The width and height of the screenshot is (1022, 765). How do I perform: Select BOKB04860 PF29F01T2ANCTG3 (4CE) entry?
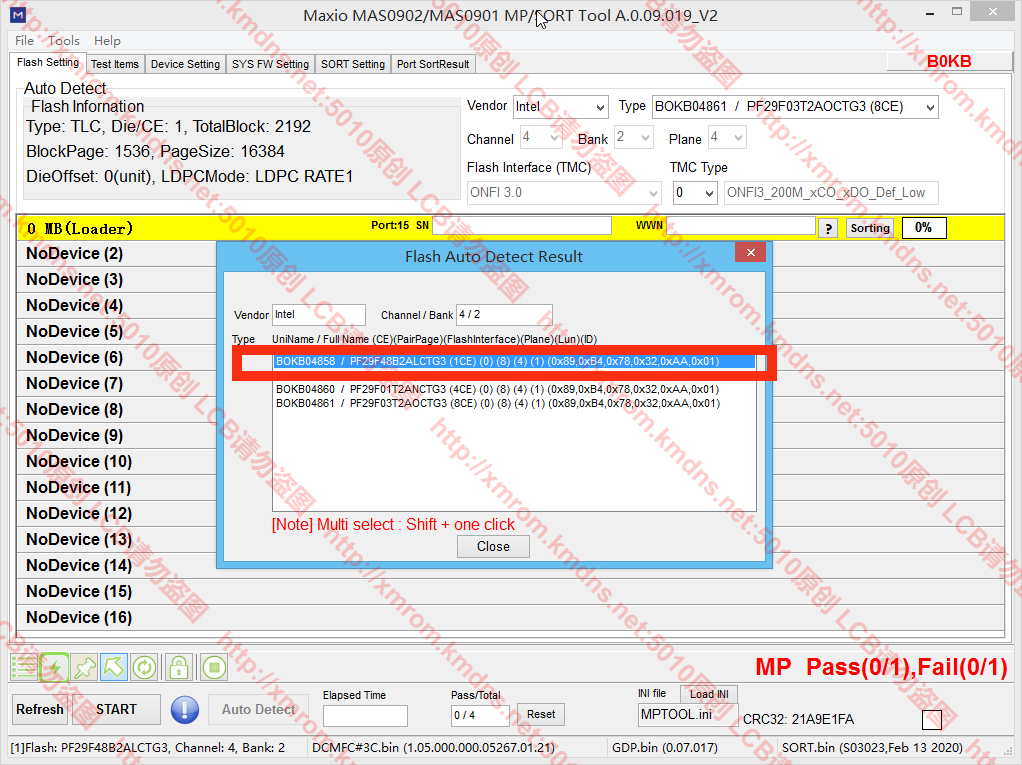pos(497,389)
